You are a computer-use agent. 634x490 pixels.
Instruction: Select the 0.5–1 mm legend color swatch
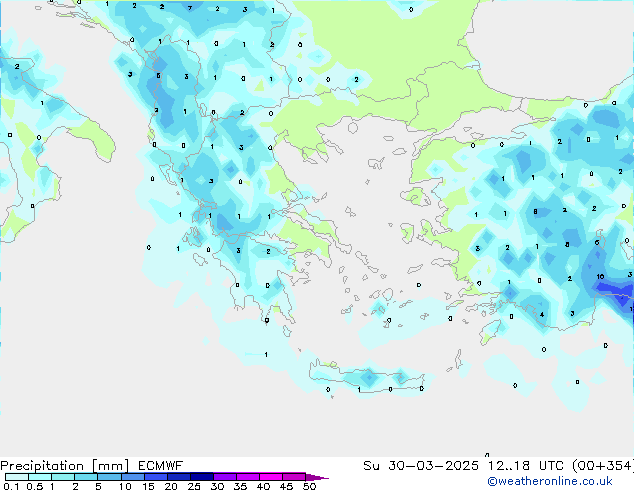(x=40, y=477)
